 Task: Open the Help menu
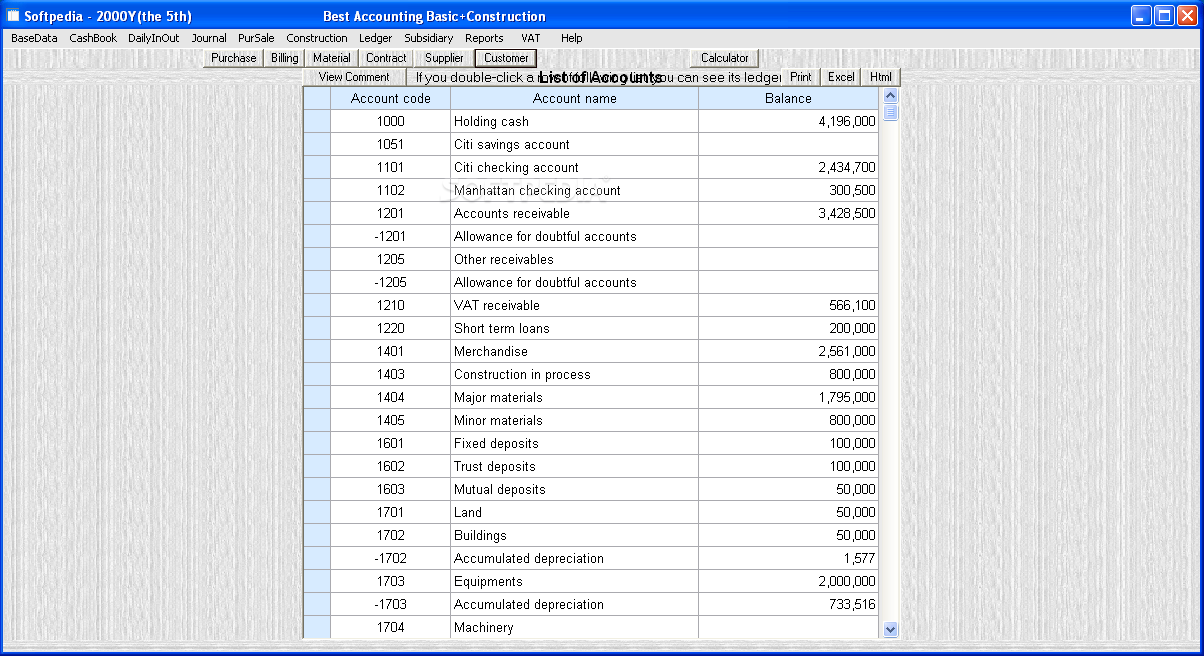tap(572, 38)
